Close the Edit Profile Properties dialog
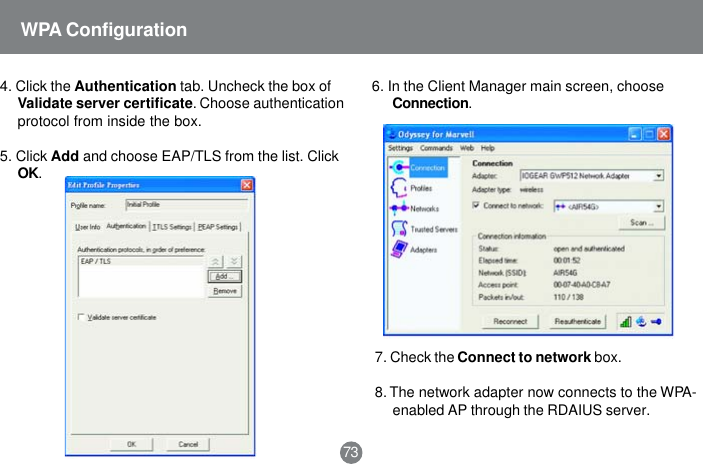 point(247,185)
